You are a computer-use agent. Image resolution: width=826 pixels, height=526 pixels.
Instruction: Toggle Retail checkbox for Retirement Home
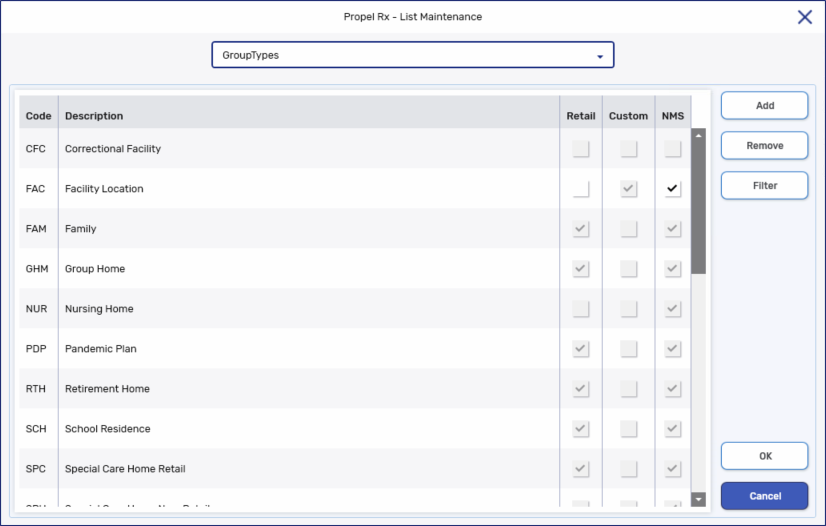click(x=581, y=389)
